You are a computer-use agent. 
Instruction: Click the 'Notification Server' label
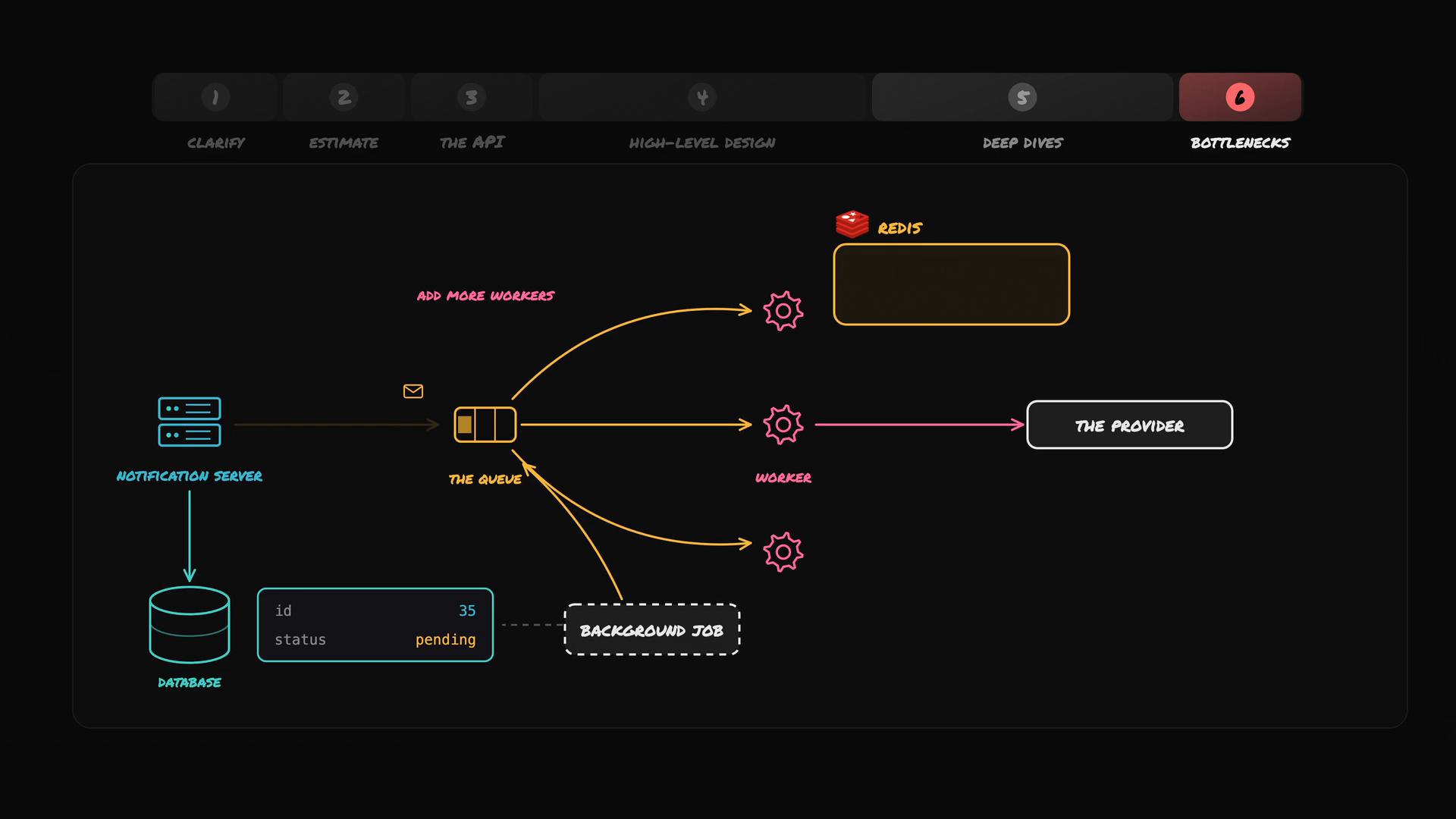click(x=190, y=476)
